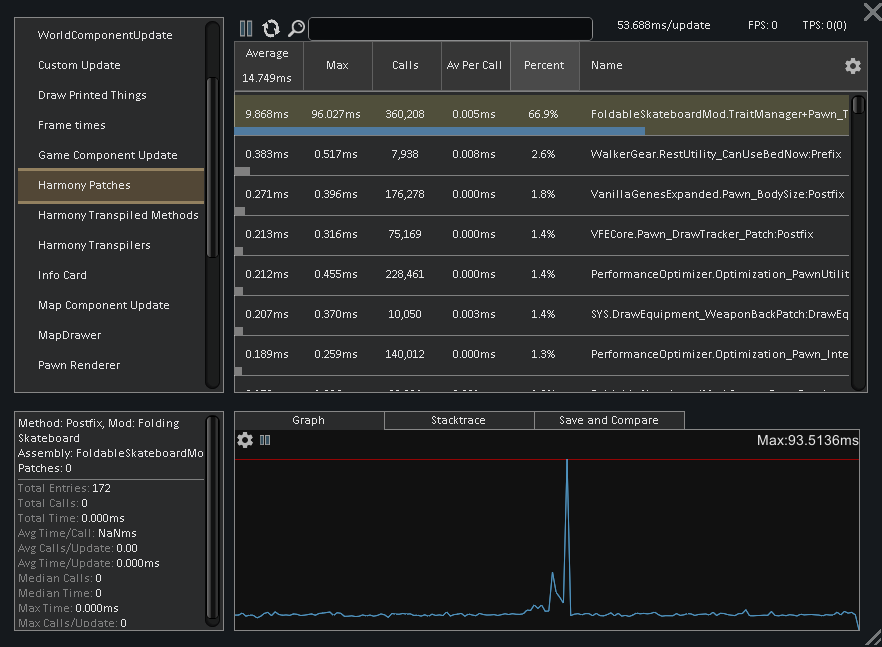
Task: Click the Patches: 0 line
Action: tap(44, 468)
